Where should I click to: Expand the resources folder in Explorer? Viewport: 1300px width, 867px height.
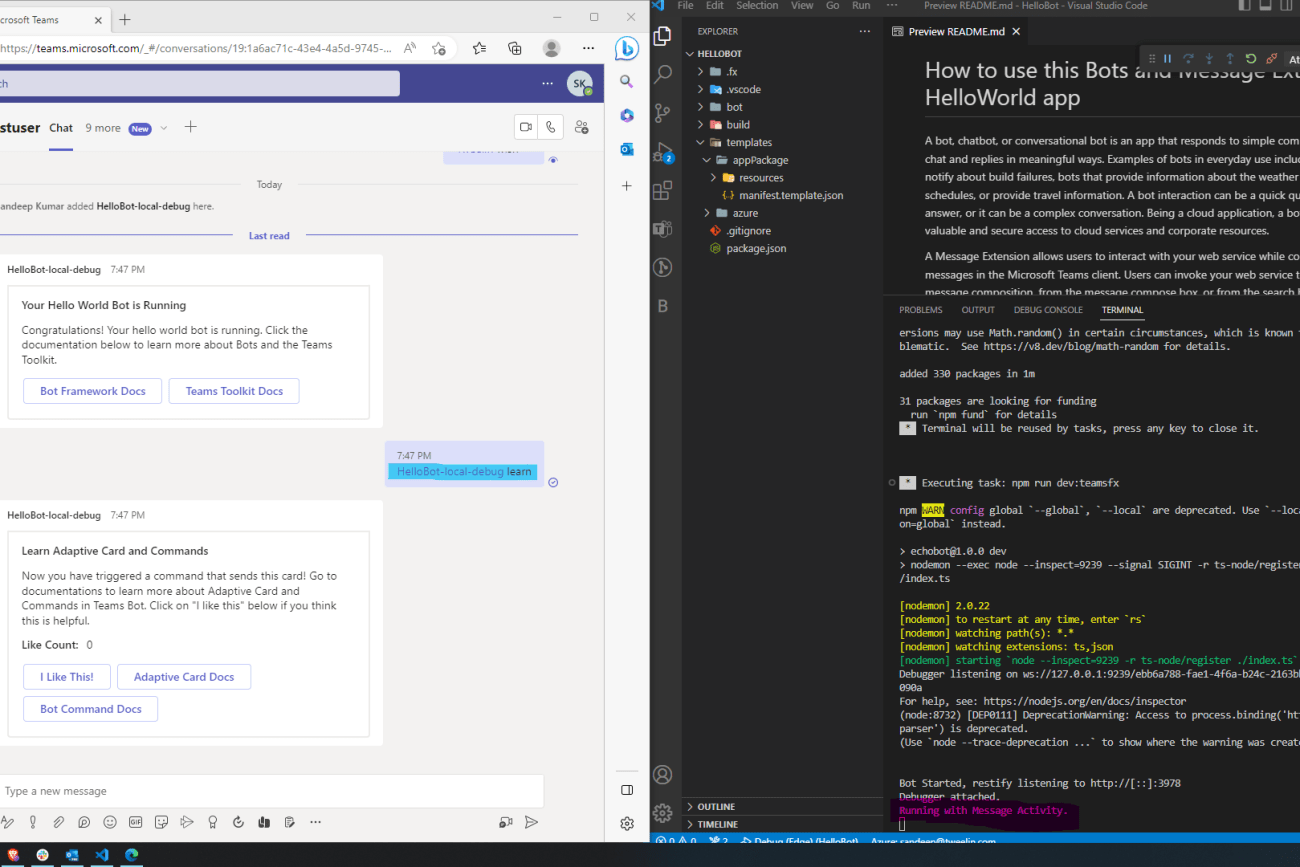click(761, 178)
